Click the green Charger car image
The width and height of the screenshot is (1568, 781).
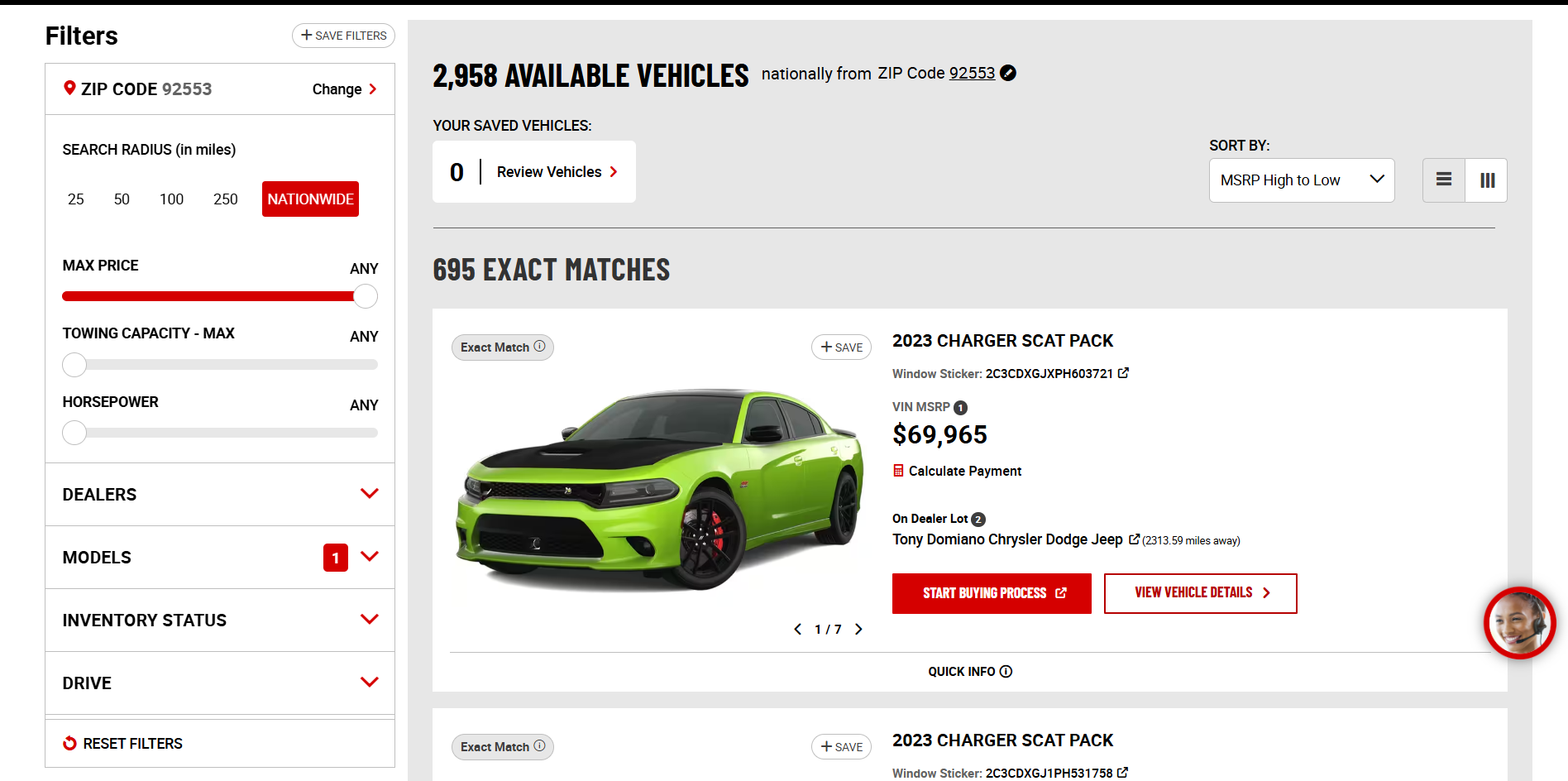pos(659,488)
